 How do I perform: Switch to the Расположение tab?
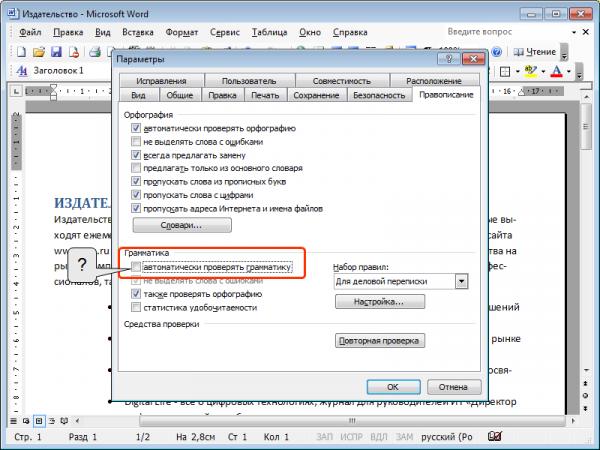(434, 81)
